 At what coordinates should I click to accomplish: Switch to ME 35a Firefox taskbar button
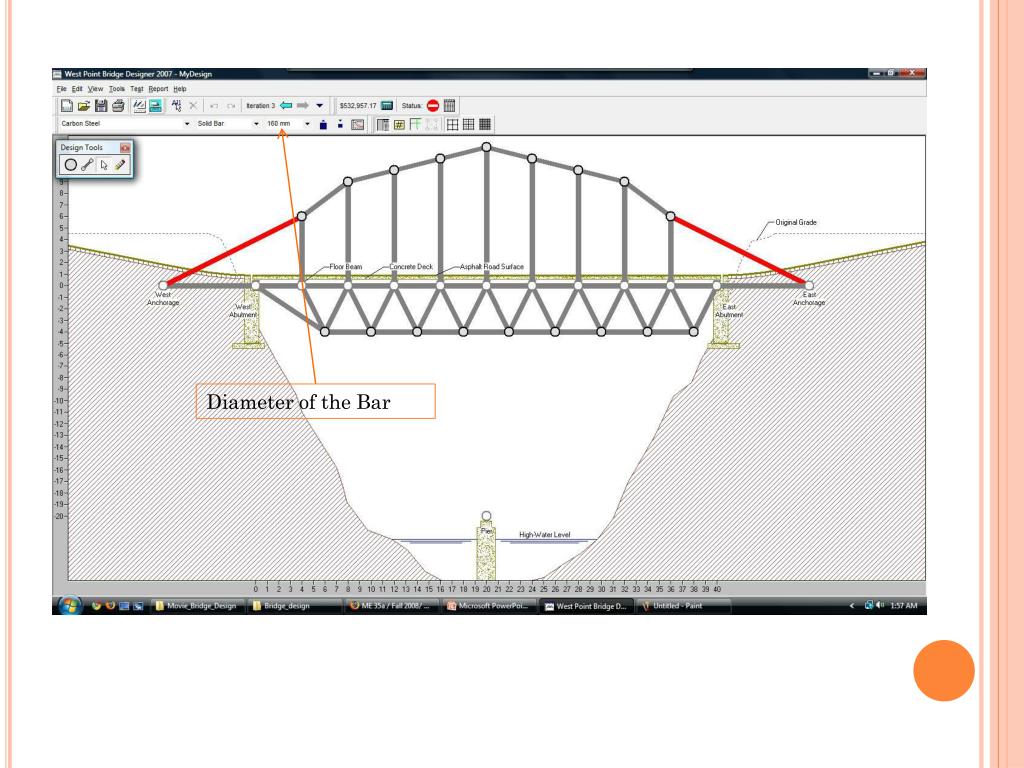[392, 606]
